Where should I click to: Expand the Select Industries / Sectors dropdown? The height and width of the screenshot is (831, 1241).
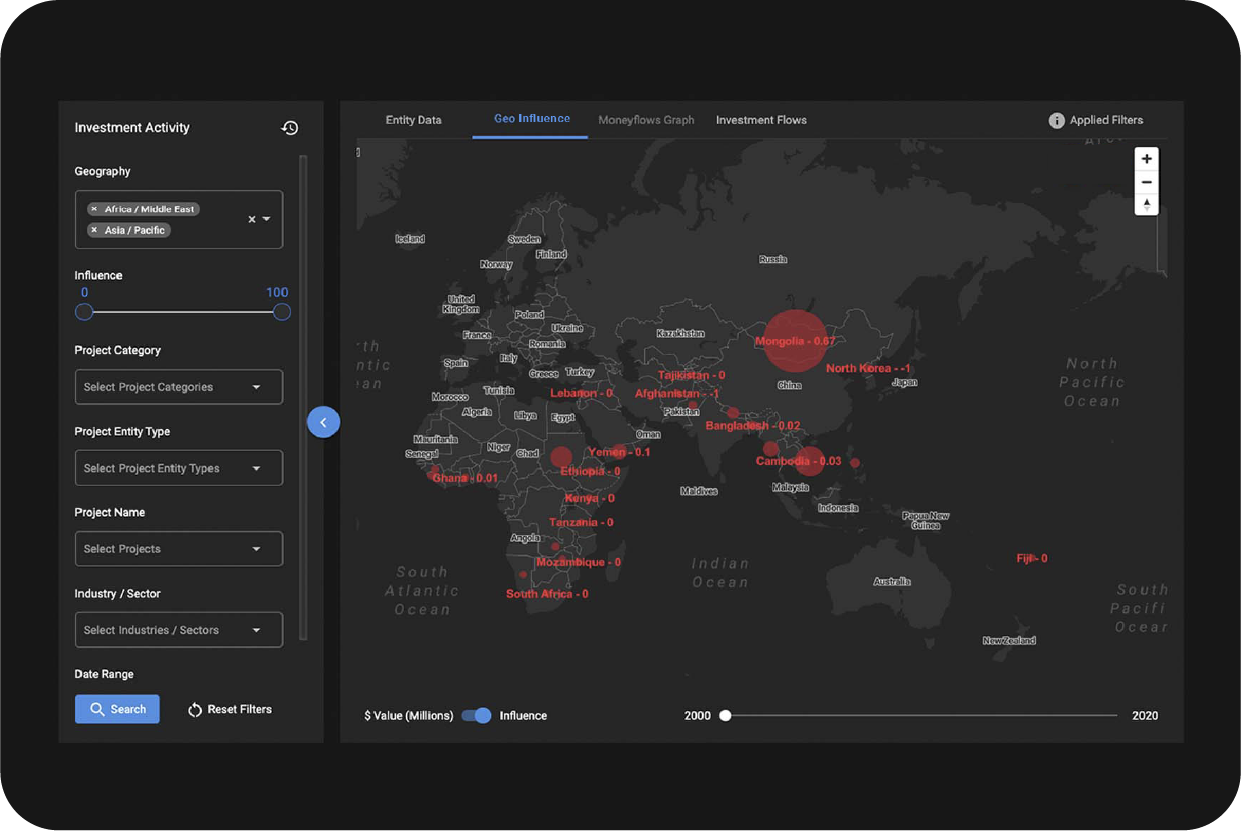tap(178, 629)
